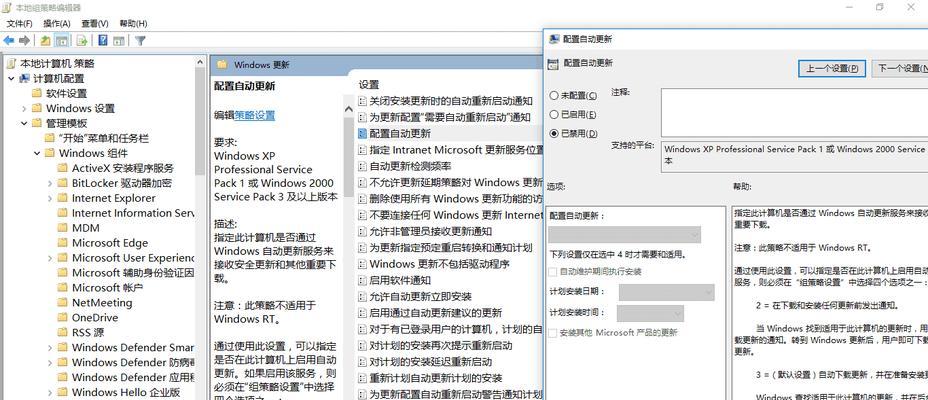Expand the Microsoft User Experience node
This screenshot has width=928, height=400.
point(50,258)
